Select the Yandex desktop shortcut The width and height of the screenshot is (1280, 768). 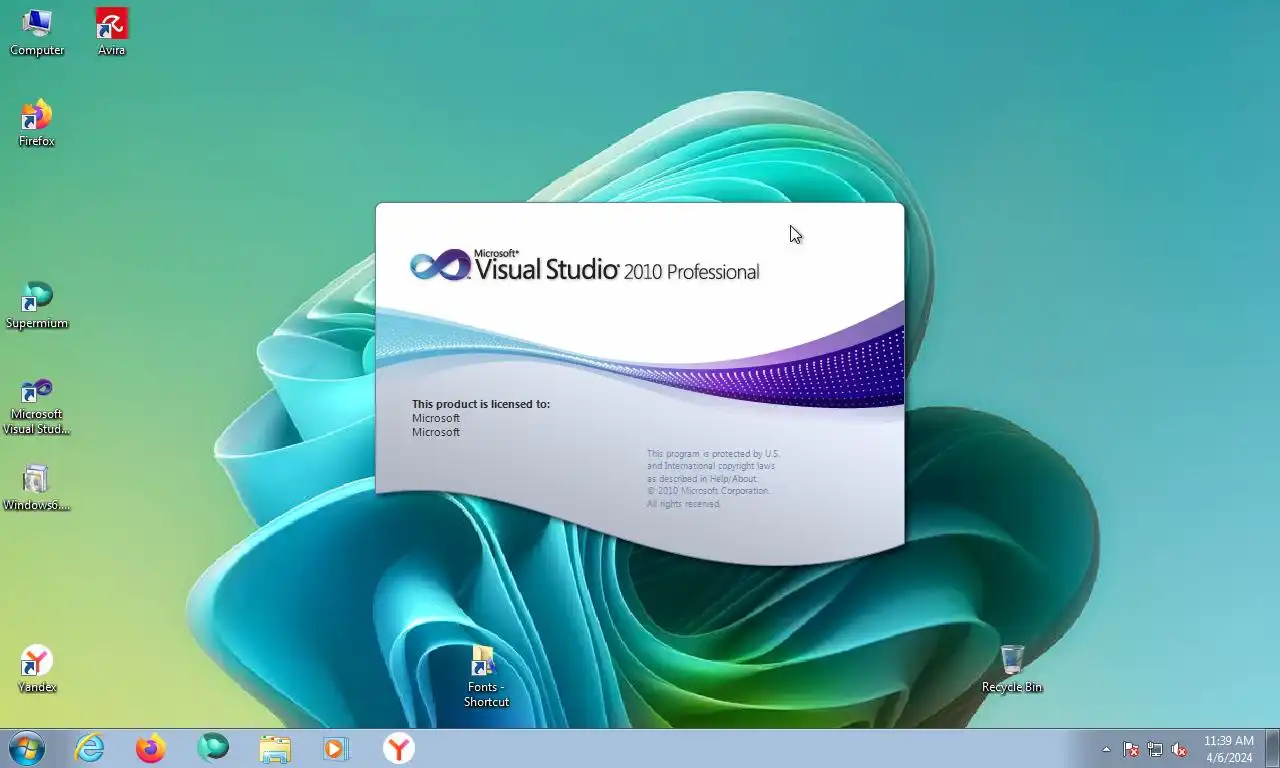coord(37,669)
